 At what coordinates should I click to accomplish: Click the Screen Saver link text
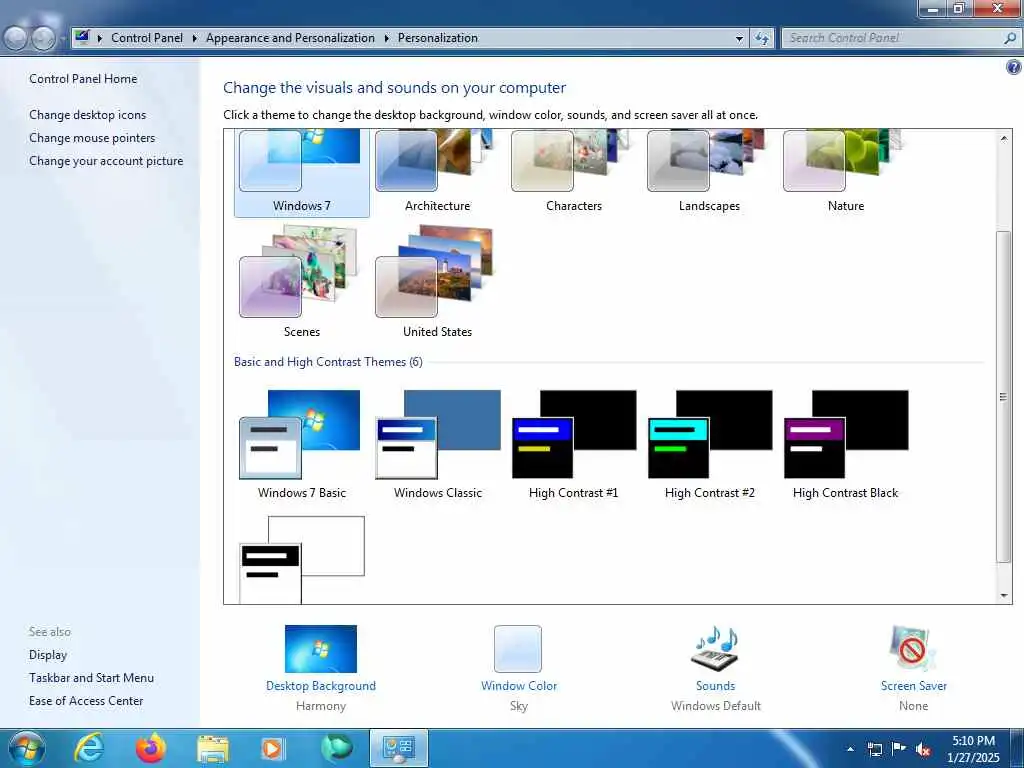point(913,686)
